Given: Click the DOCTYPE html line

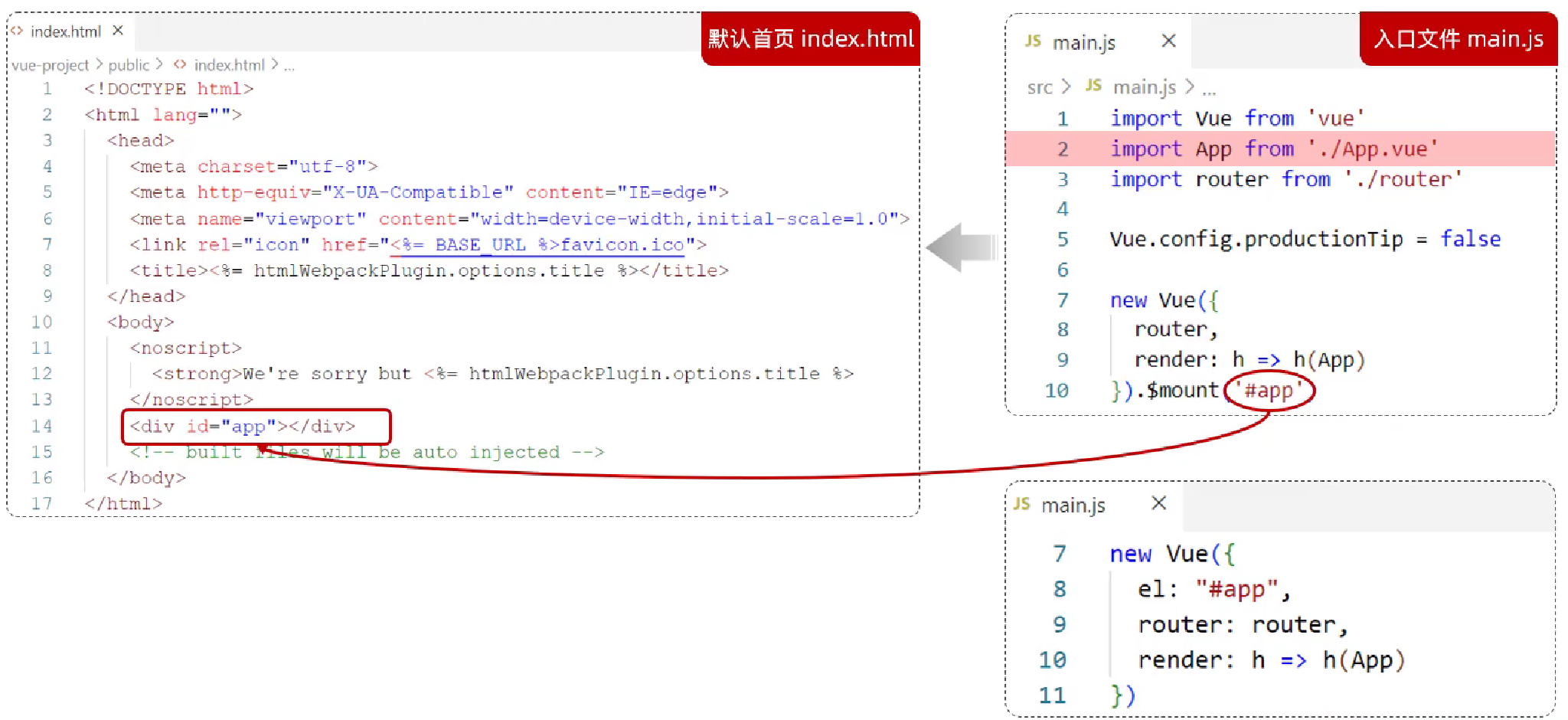Looking at the screenshot, I should [168, 89].
